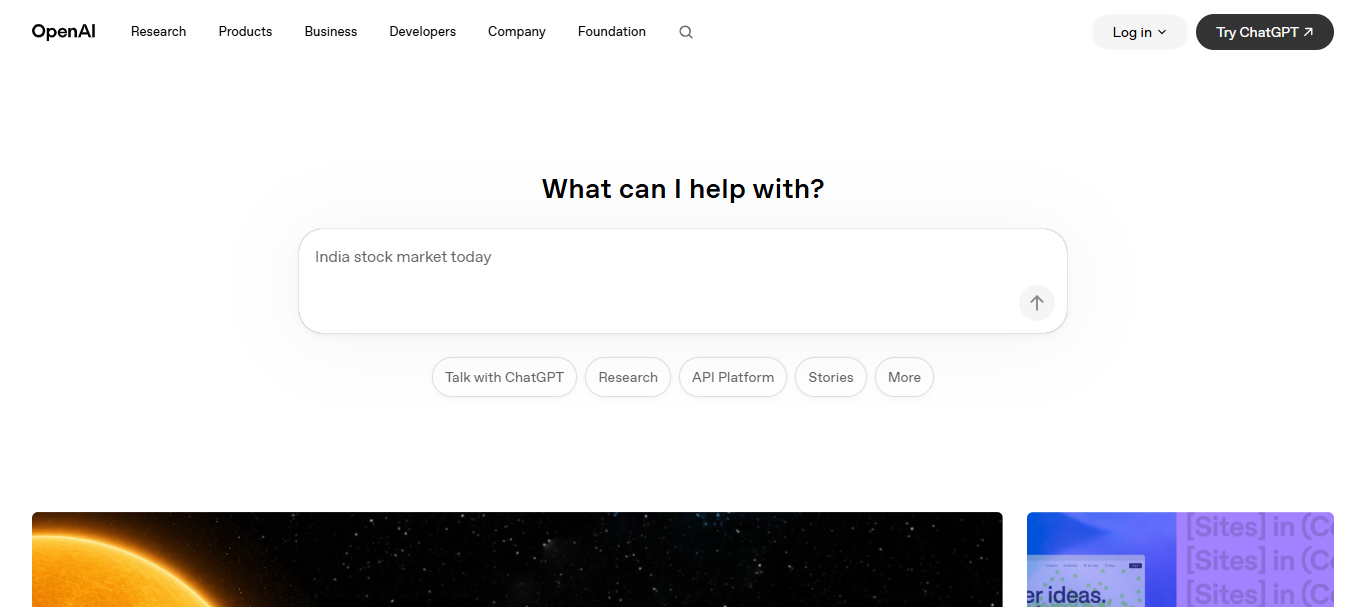Open the Developers menu
1366x607 pixels.
[x=423, y=31]
